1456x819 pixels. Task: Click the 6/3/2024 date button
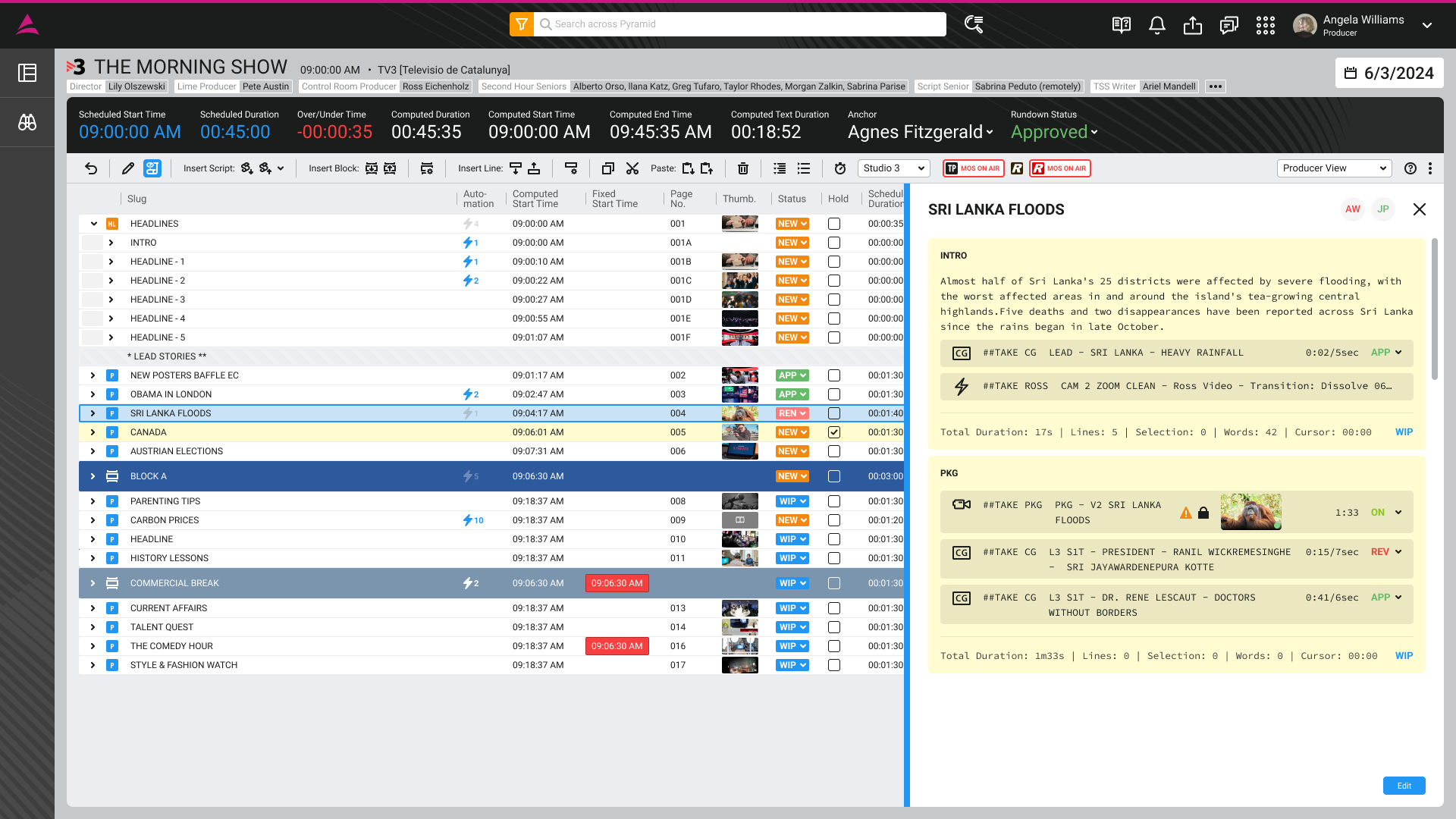1389,74
